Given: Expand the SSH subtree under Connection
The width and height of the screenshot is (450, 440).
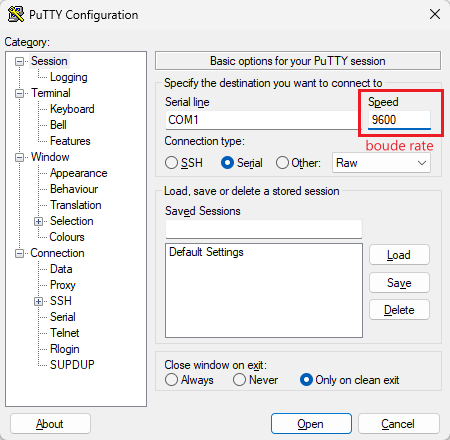Looking at the screenshot, I should (x=39, y=301).
